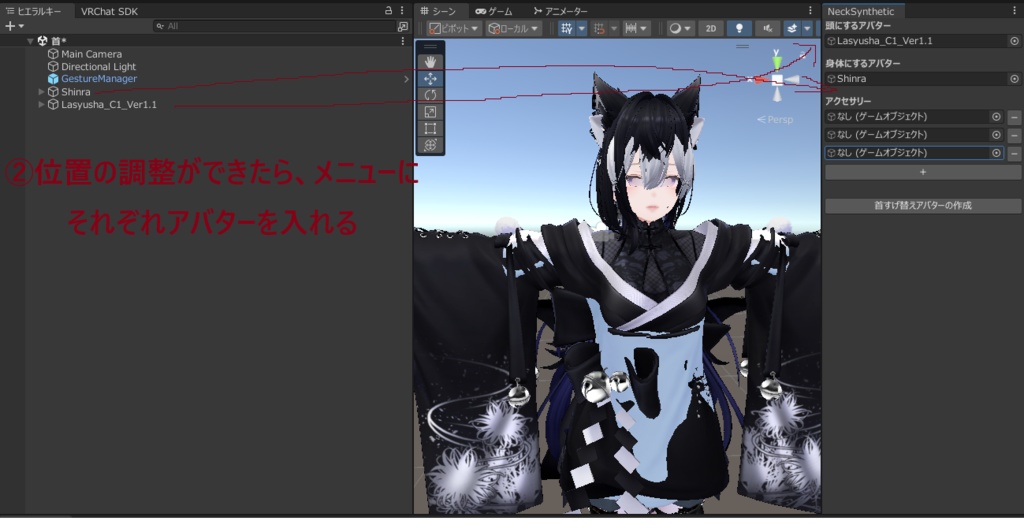Viewport: 1024px width, 532px height.
Task: Select the combined Transform tool
Action: pos(430,145)
